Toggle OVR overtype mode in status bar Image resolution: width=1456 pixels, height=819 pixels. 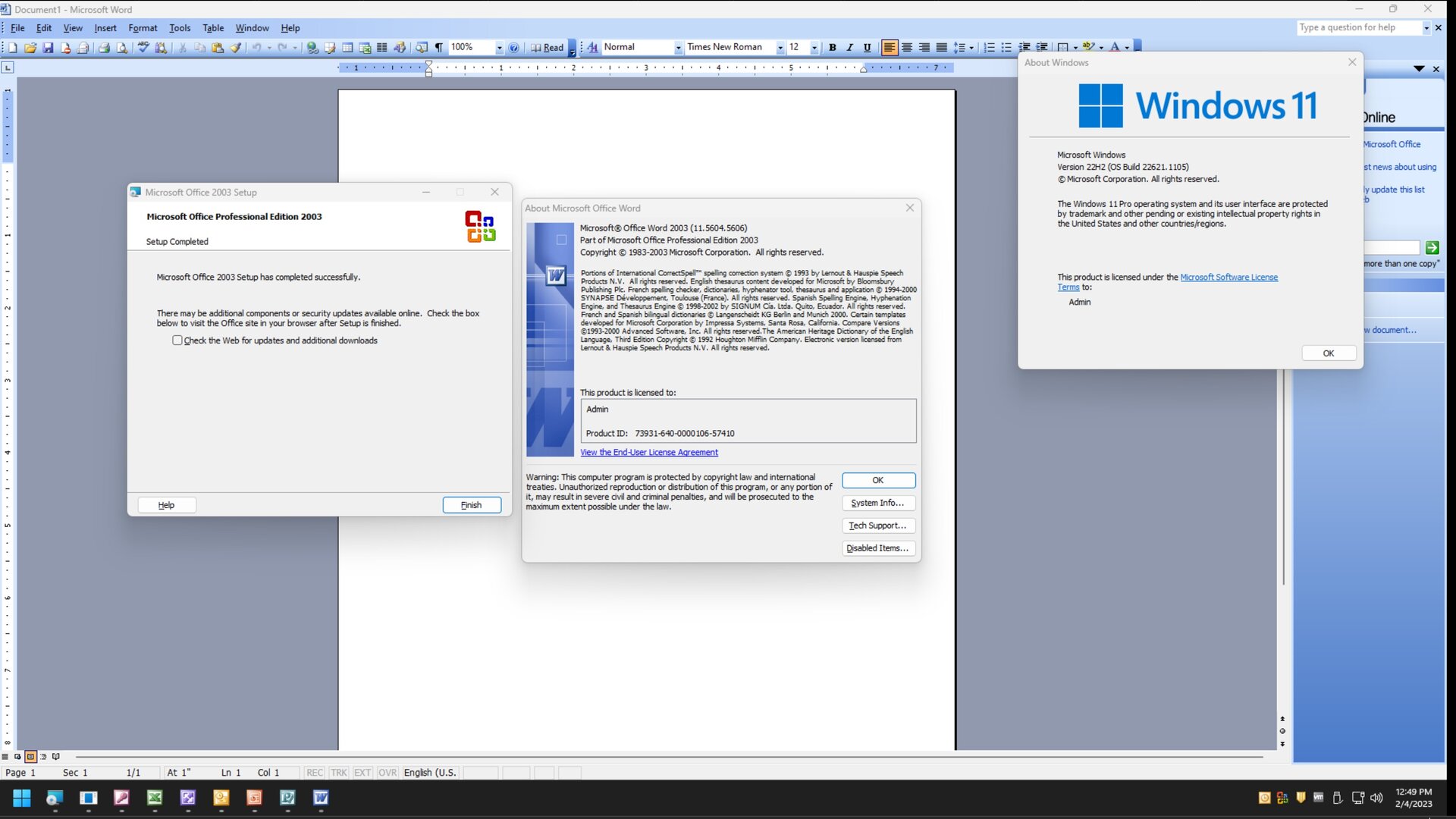(x=388, y=773)
